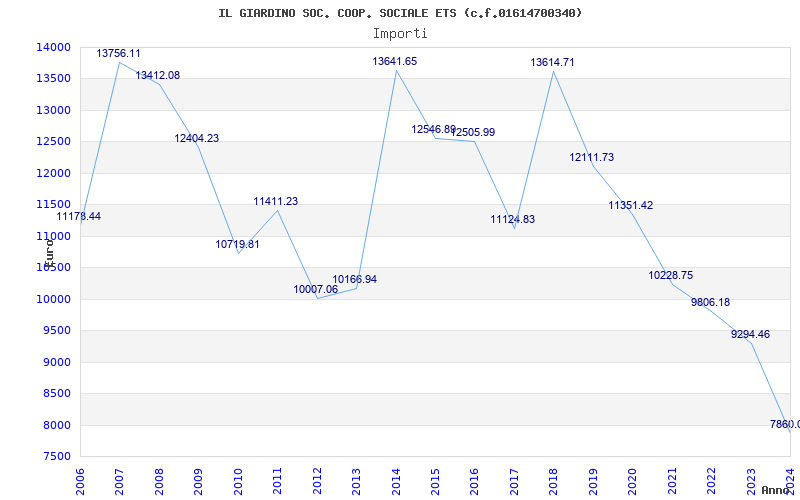Screen dimensions: 800x500
Task: Select data label 10166.94
Action: tap(355, 280)
